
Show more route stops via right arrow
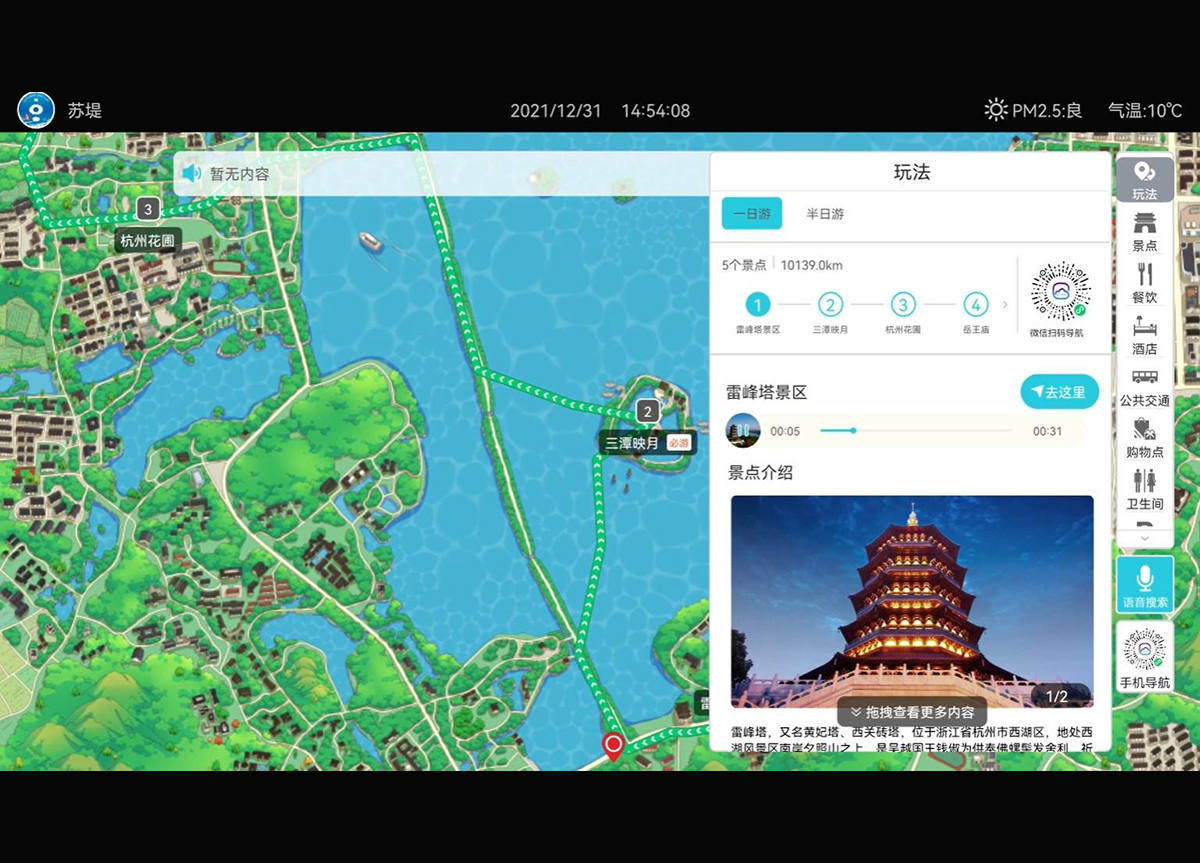1005,305
